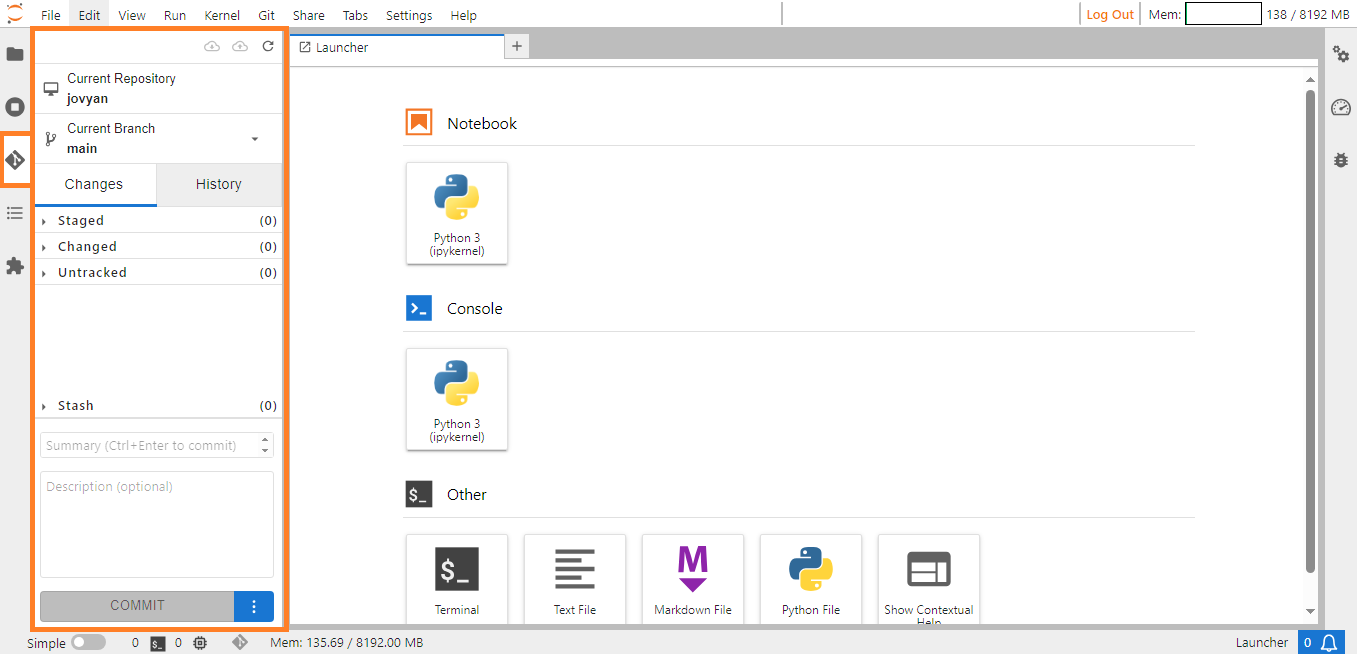
Task: Open the Debugger bug icon
Action: pyautogui.click(x=1341, y=160)
